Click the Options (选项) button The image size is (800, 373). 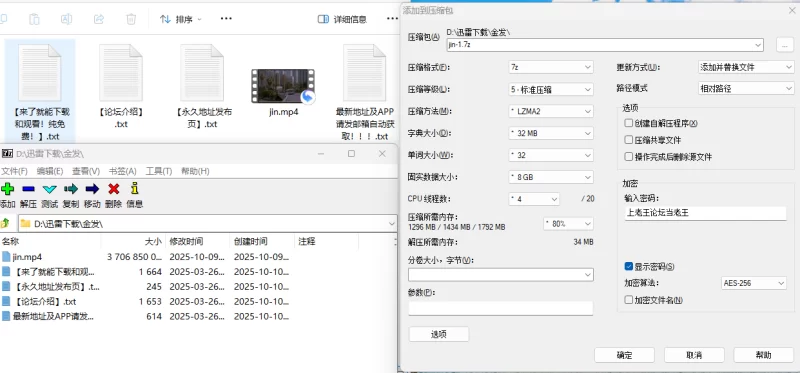(x=439, y=334)
